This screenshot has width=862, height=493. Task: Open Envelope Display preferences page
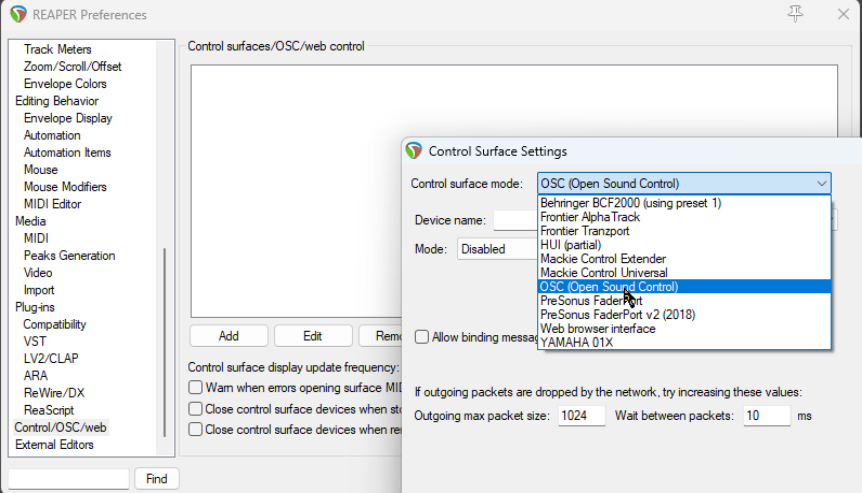click(68, 118)
